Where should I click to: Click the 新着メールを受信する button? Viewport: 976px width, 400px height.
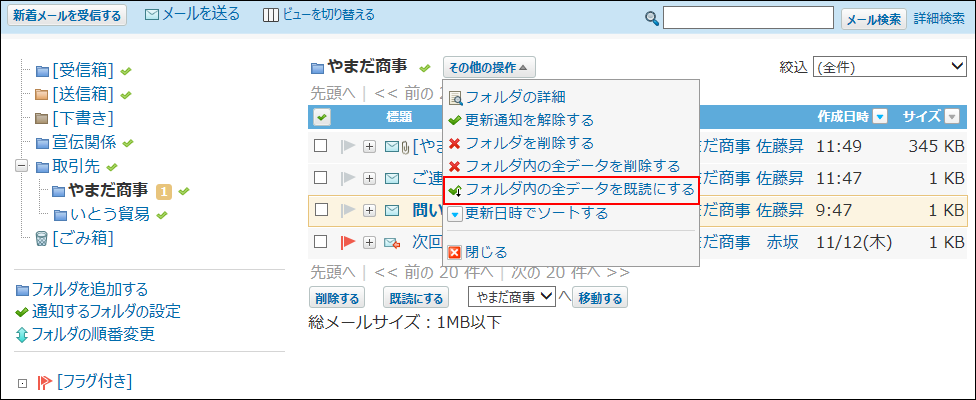coord(67,16)
